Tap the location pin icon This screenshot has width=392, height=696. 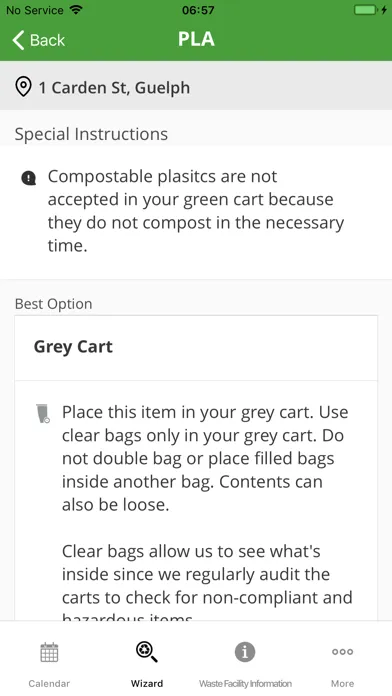click(x=23, y=87)
